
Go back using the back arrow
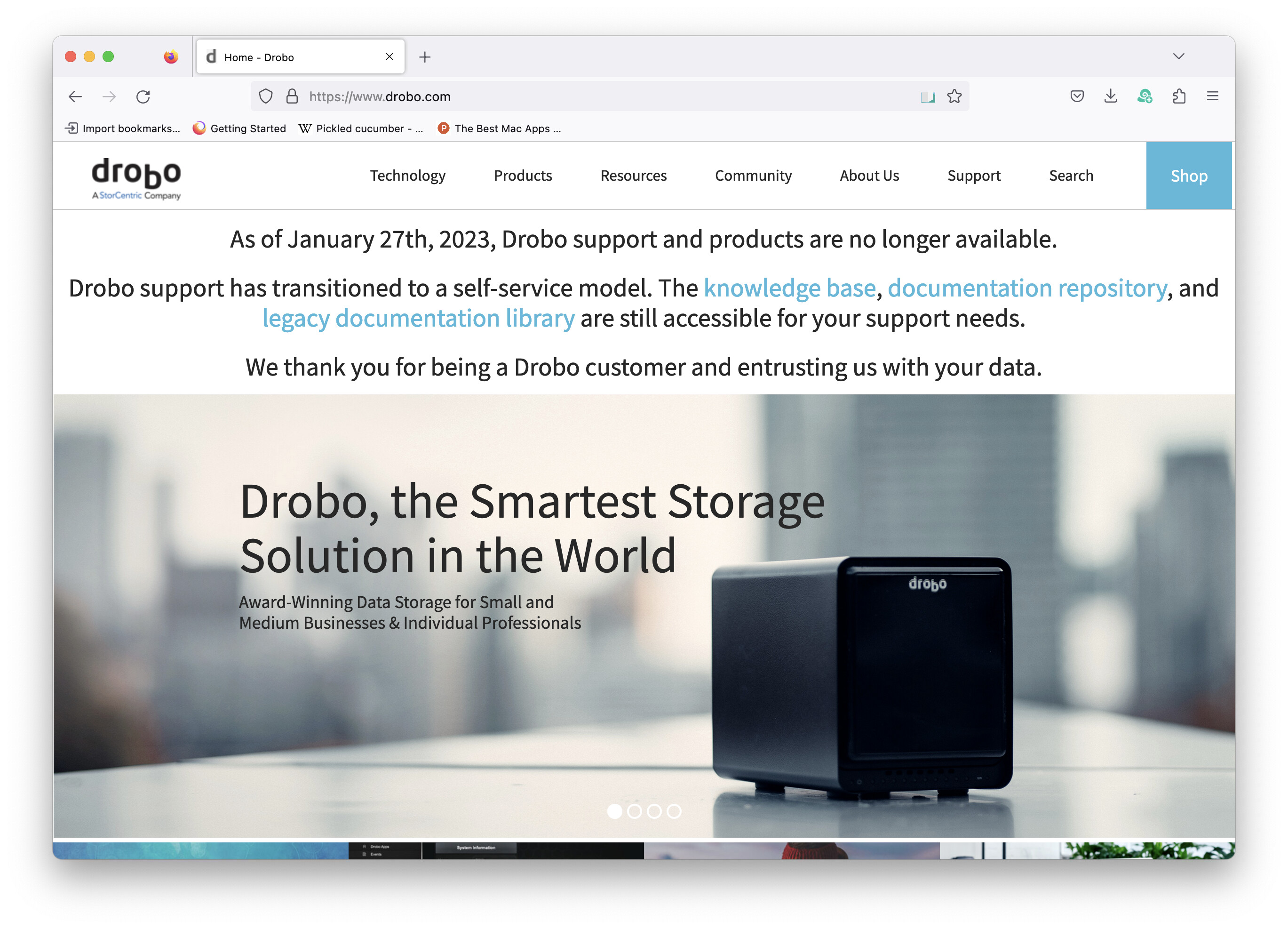coord(75,96)
